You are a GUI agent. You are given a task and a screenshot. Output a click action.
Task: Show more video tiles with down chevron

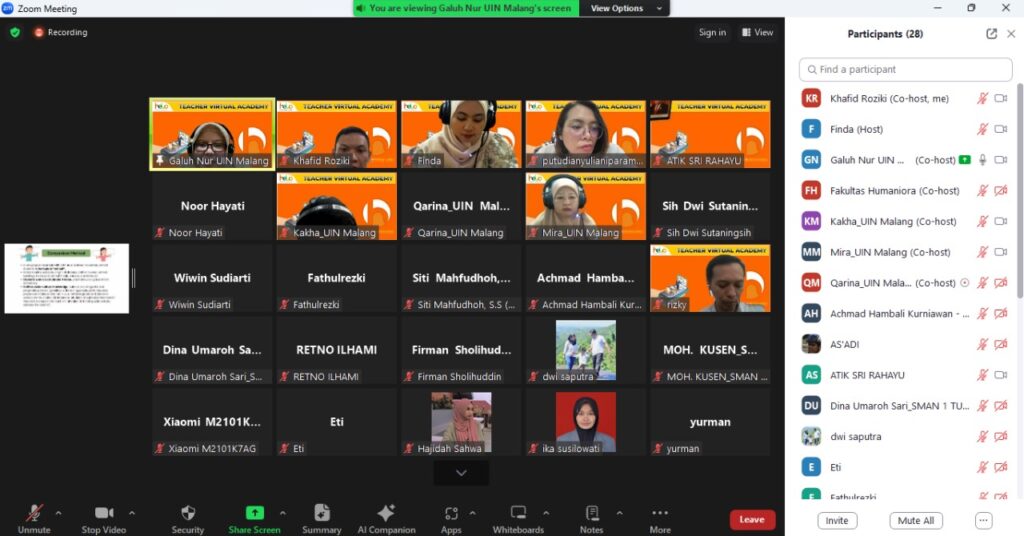pyautogui.click(x=461, y=473)
